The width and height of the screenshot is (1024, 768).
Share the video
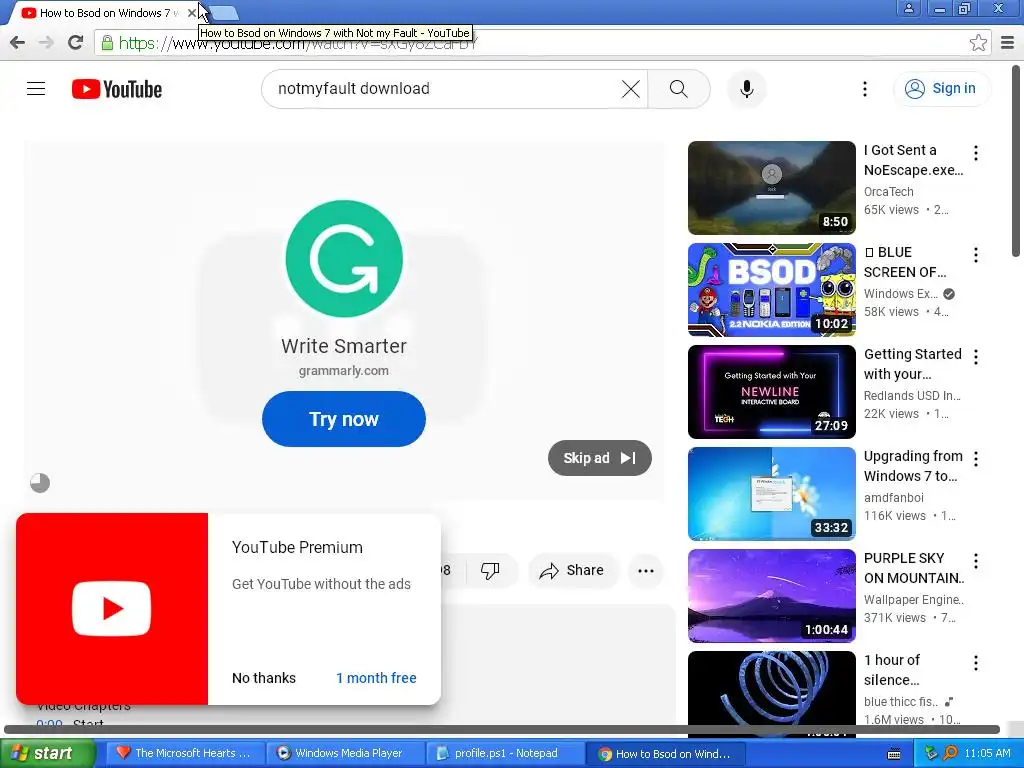pyautogui.click(x=571, y=570)
